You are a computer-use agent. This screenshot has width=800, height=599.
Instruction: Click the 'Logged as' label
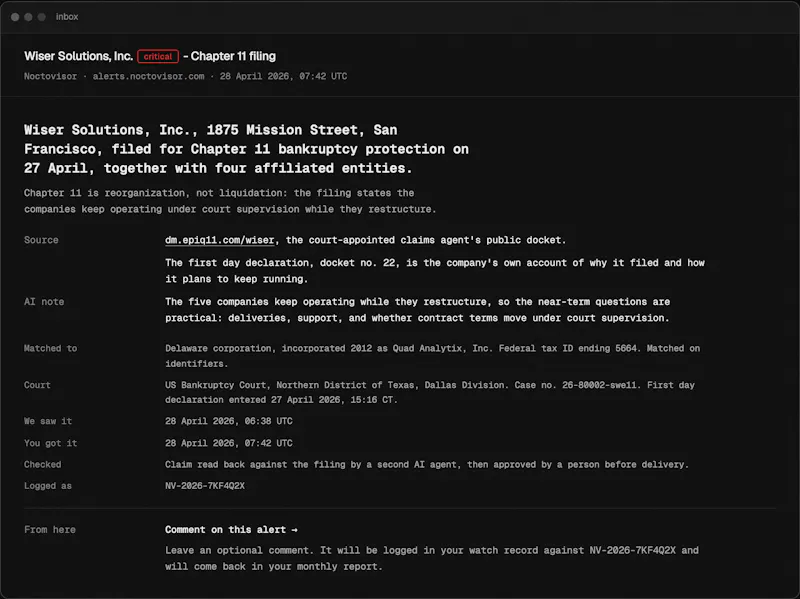click(x=48, y=486)
